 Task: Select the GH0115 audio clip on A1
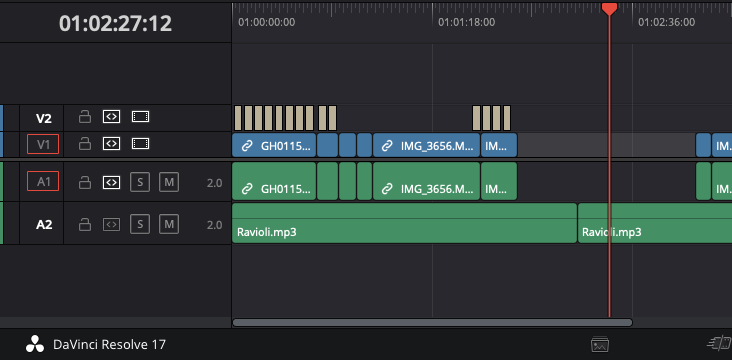tap(274, 181)
